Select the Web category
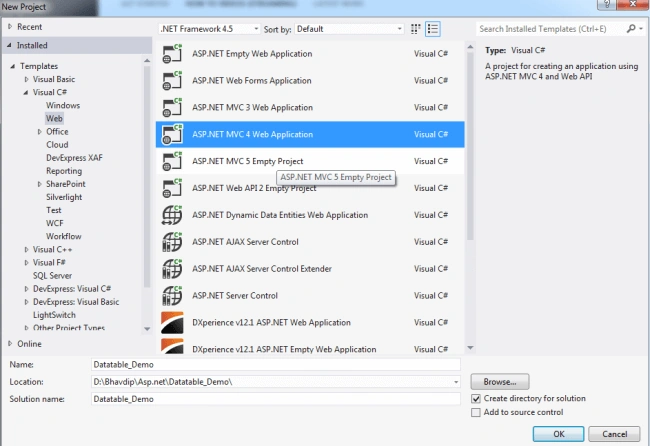Image resolution: width=650 pixels, height=446 pixels. click(54, 119)
